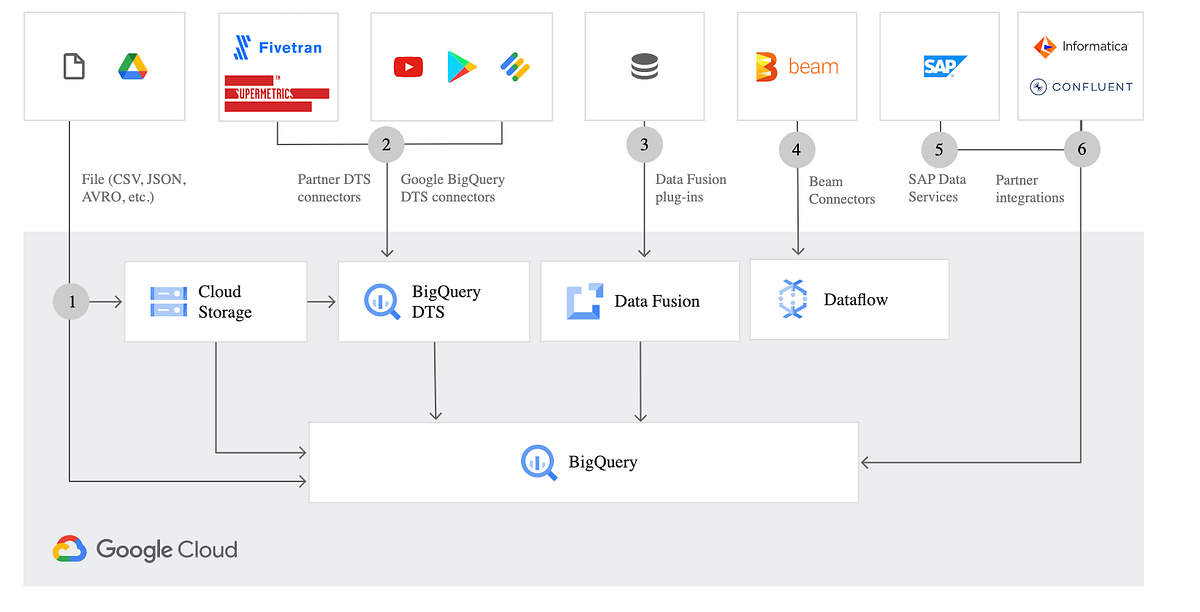Click the Fivetran logo
1200x612 pixels.
[x=278, y=46]
